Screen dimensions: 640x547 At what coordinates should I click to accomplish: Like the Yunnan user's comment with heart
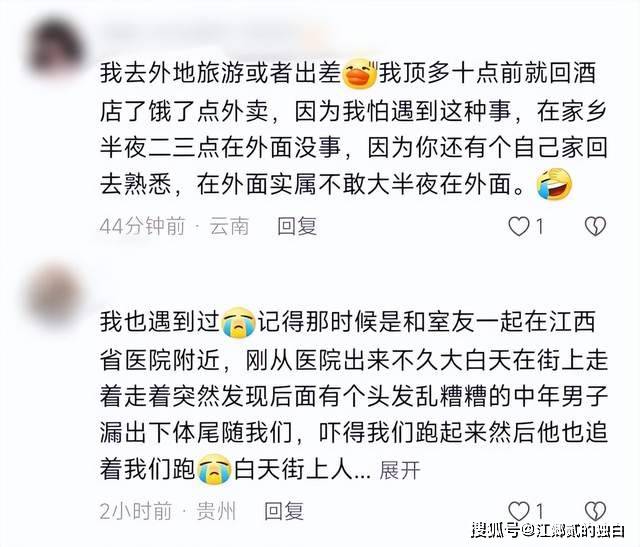pos(519,226)
